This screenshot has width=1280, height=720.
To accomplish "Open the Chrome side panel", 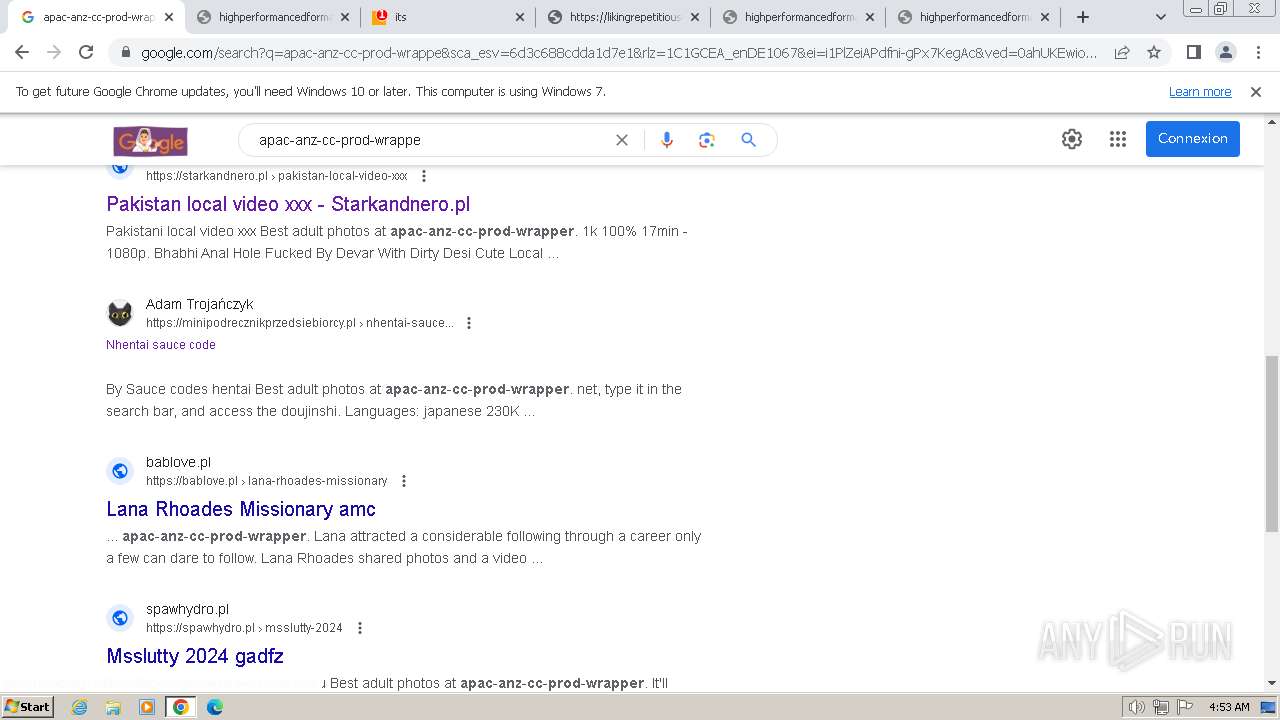I will pyautogui.click(x=1193, y=52).
